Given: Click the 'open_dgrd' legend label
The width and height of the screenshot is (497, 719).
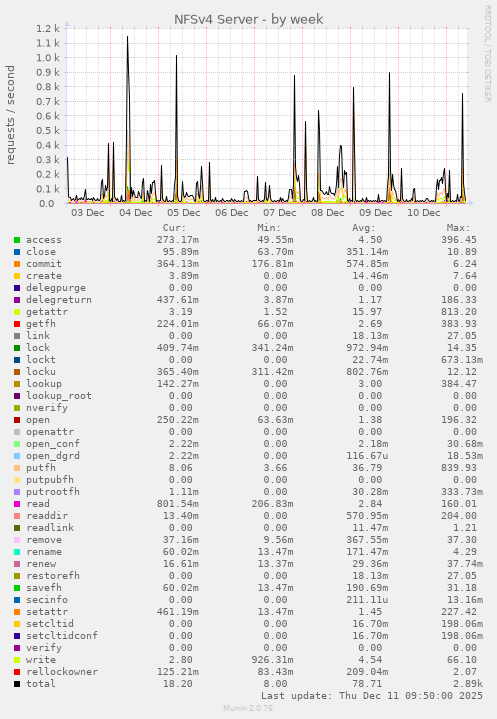Looking at the screenshot, I should [53, 456].
